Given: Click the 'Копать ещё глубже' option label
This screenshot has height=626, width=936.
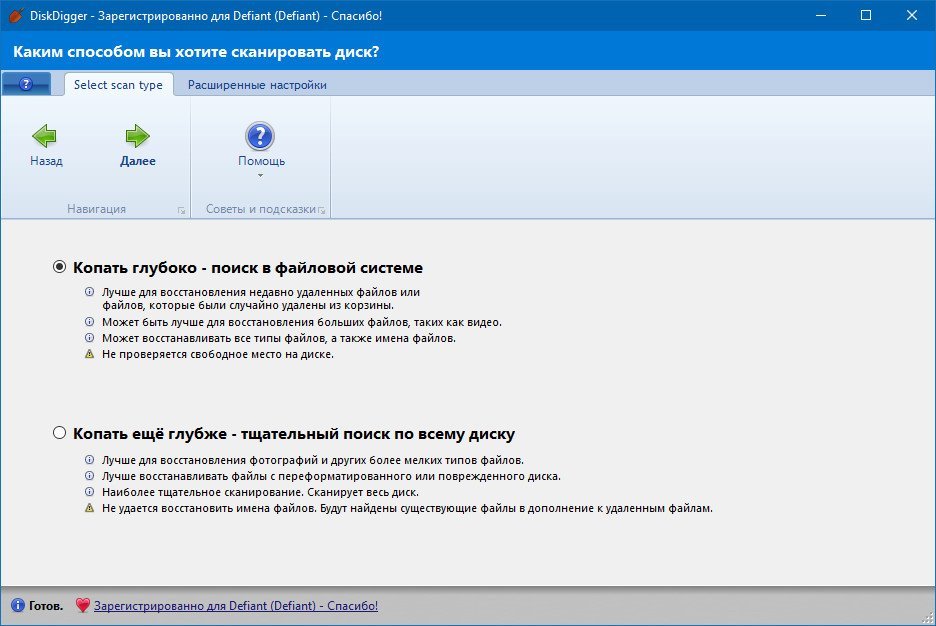Looking at the screenshot, I should [x=294, y=434].
